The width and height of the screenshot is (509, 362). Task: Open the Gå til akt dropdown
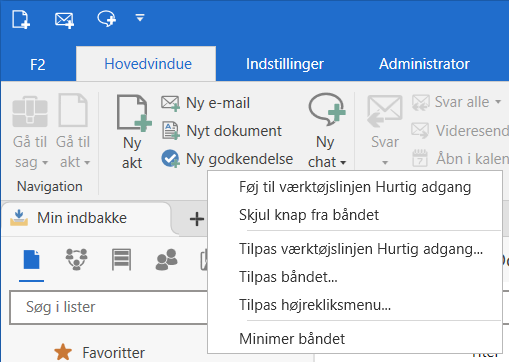pos(73,132)
